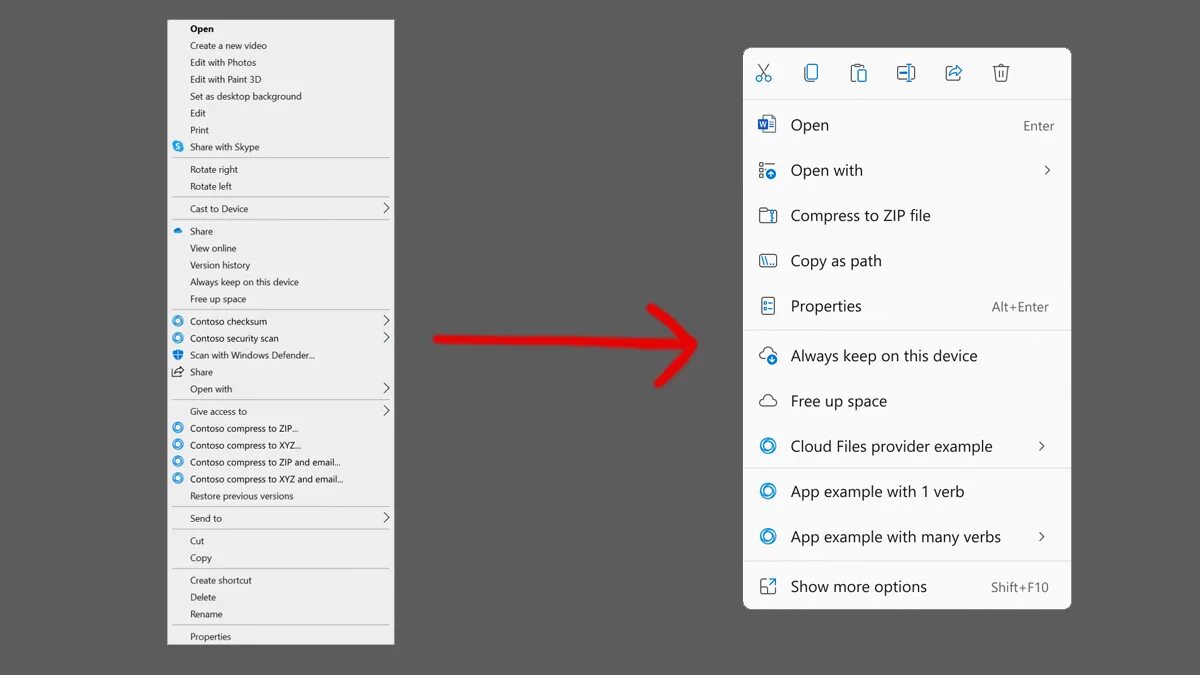Click the Skype icon of Share with Skype
This screenshot has height=675, width=1200.
click(x=178, y=146)
